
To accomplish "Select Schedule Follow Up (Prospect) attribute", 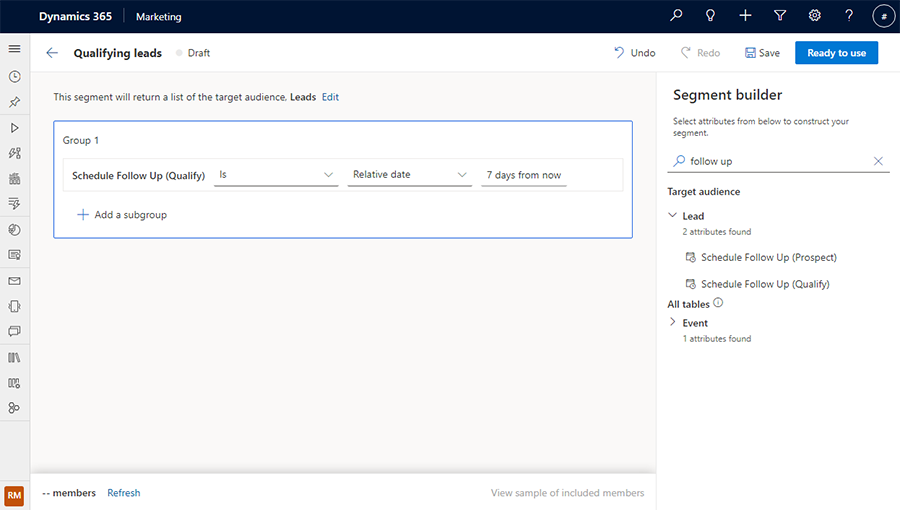I will point(768,257).
